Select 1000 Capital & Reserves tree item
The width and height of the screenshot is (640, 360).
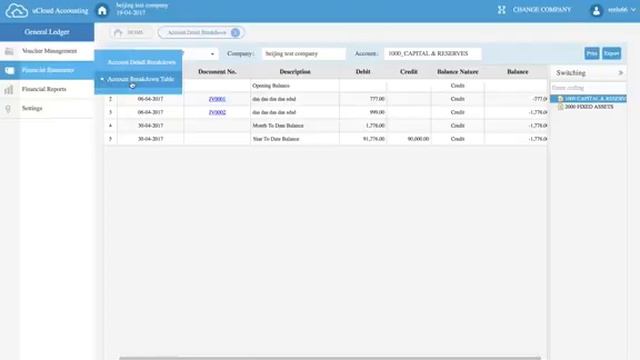click(x=595, y=99)
